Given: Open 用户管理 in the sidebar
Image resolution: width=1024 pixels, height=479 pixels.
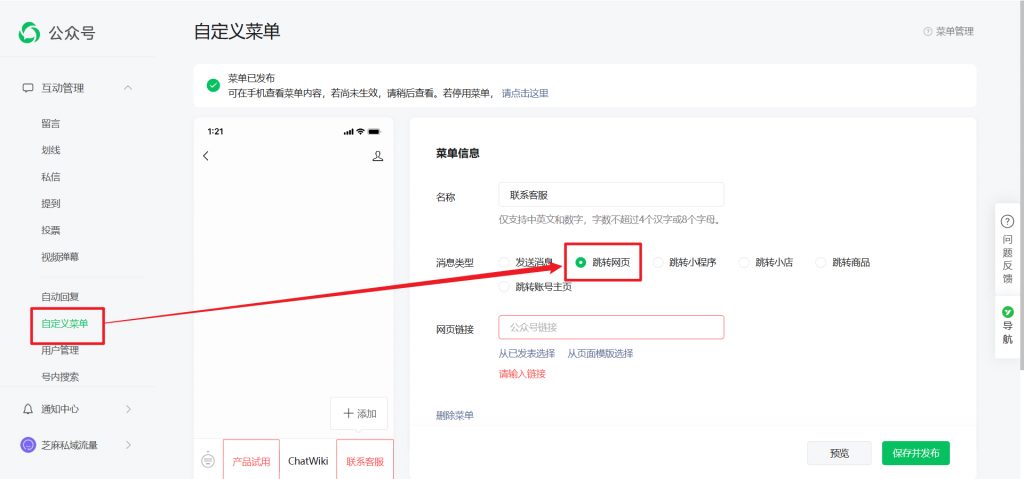Looking at the screenshot, I should (x=60, y=350).
